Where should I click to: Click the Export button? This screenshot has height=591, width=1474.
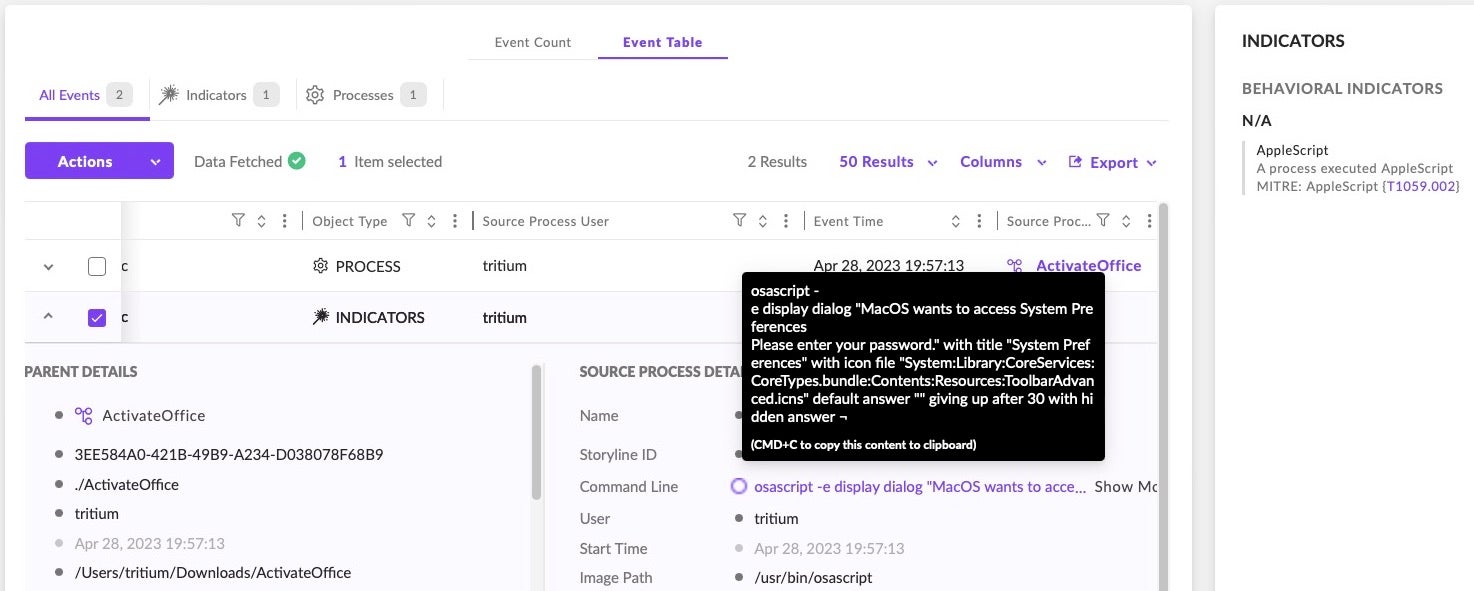tap(1112, 162)
